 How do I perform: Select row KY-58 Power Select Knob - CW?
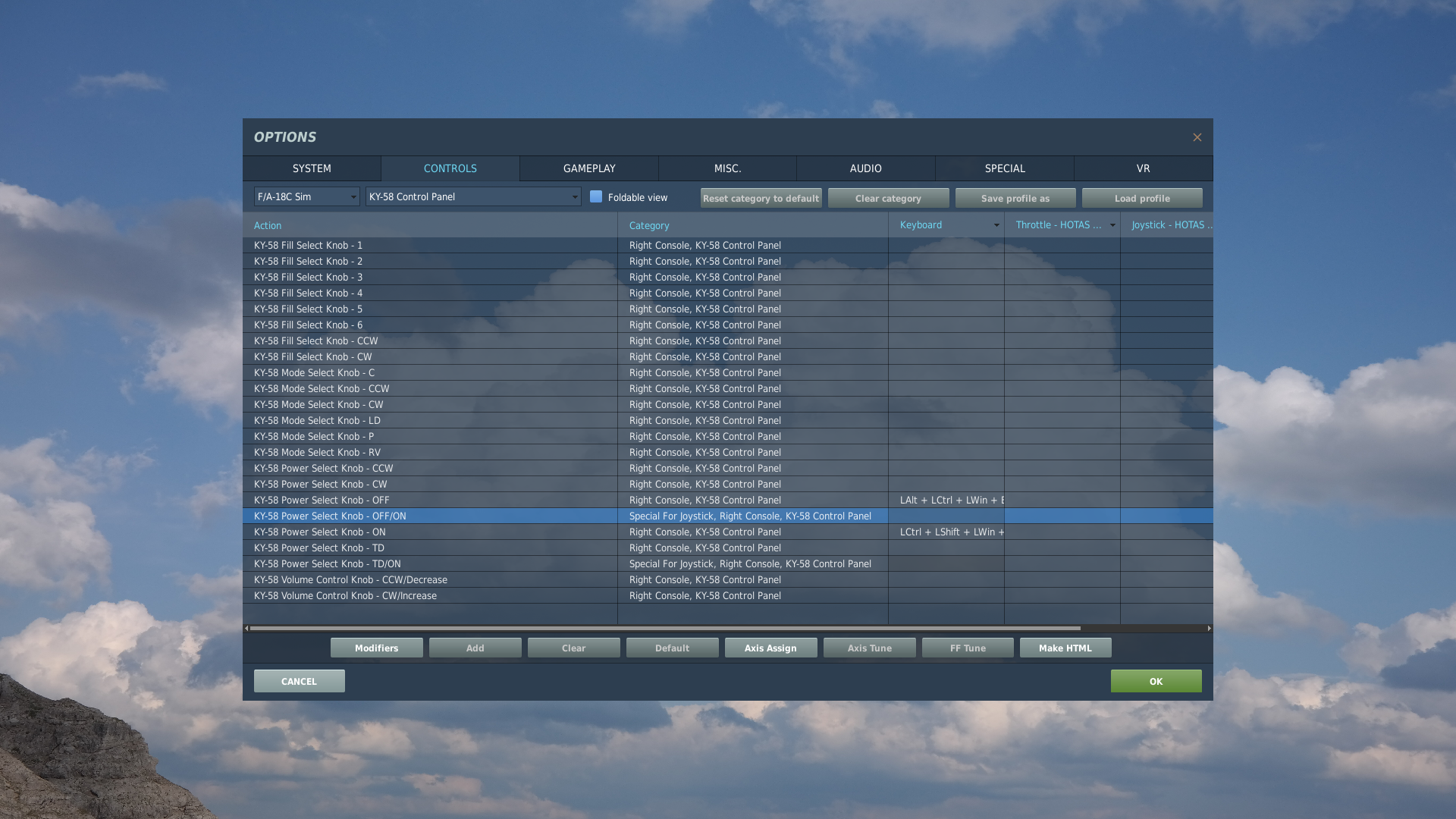(x=728, y=484)
